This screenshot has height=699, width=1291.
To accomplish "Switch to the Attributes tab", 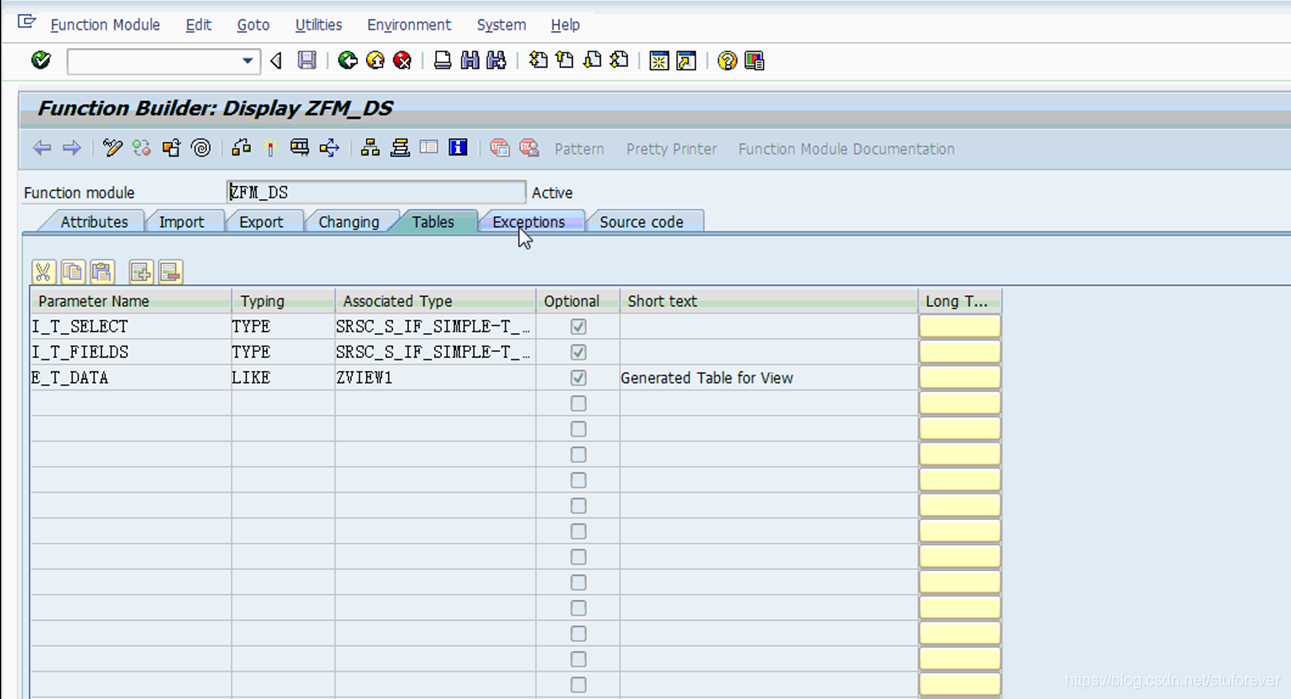I will tap(94, 222).
